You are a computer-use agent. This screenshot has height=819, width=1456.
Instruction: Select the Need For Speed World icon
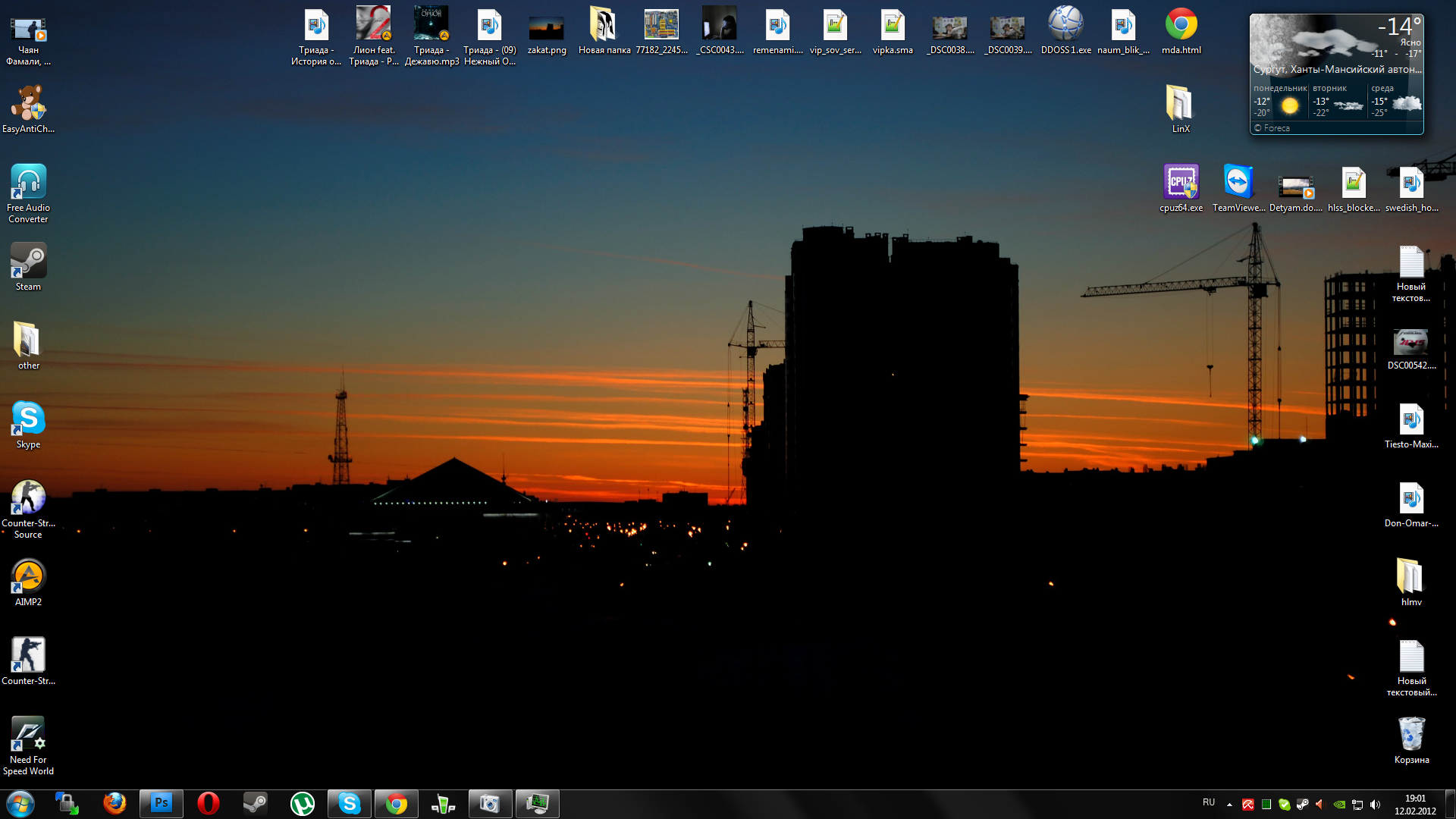28,745
